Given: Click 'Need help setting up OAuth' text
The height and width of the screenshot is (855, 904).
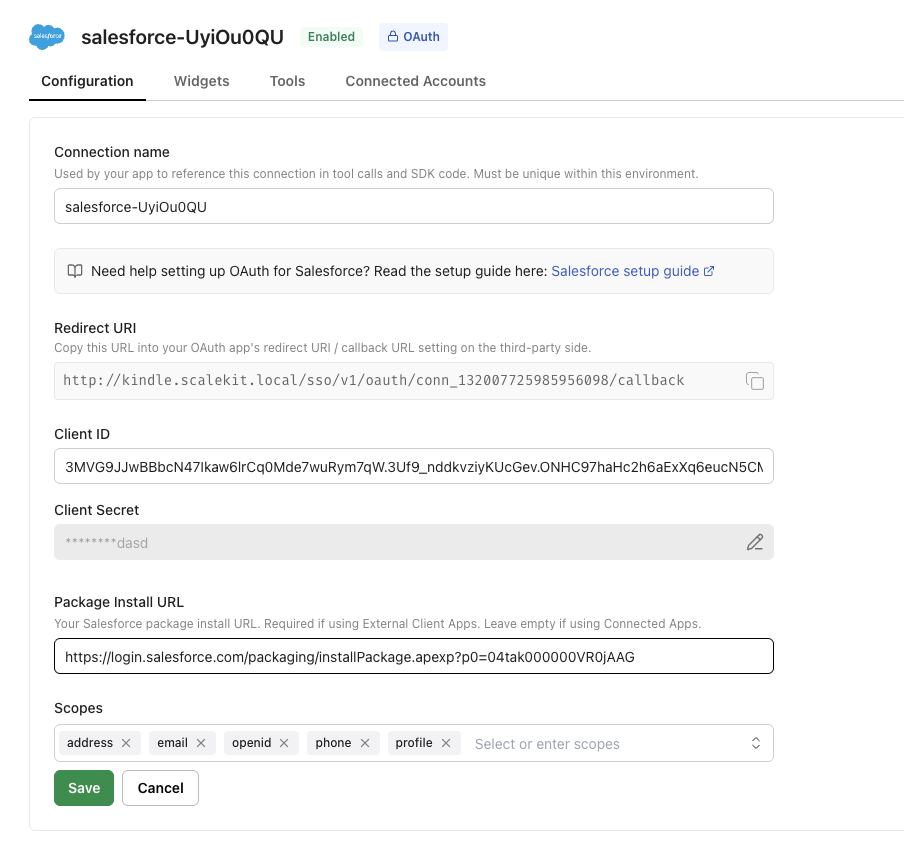Looking at the screenshot, I should point(319,271).
